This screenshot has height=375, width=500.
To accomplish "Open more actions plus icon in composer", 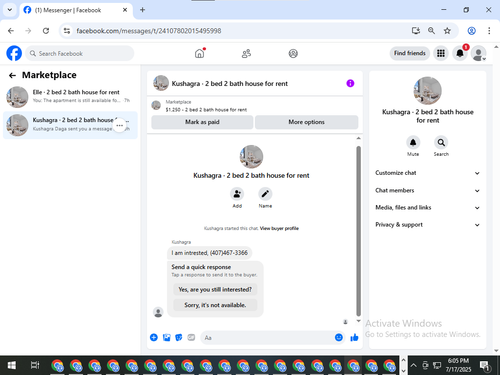I will tap(154, 337).
